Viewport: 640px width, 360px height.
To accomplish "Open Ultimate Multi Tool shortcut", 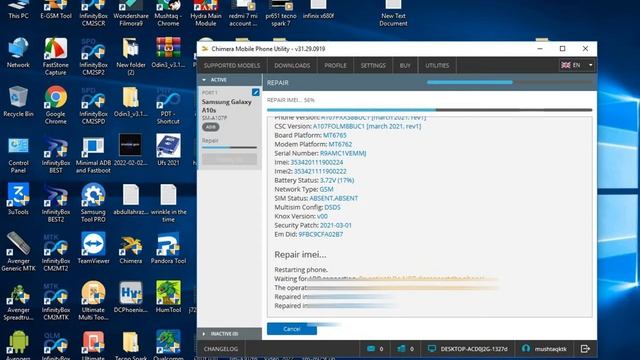I will 93,301.
